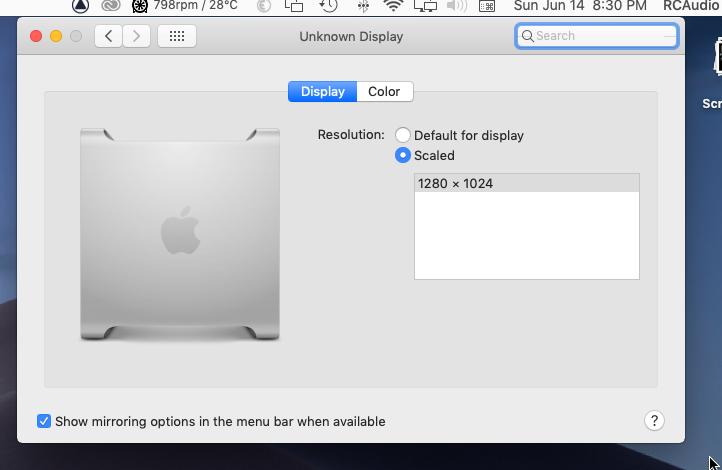Toggle Show mirroring options checkbox
The image size is (722, 470).
click(44, 421)
